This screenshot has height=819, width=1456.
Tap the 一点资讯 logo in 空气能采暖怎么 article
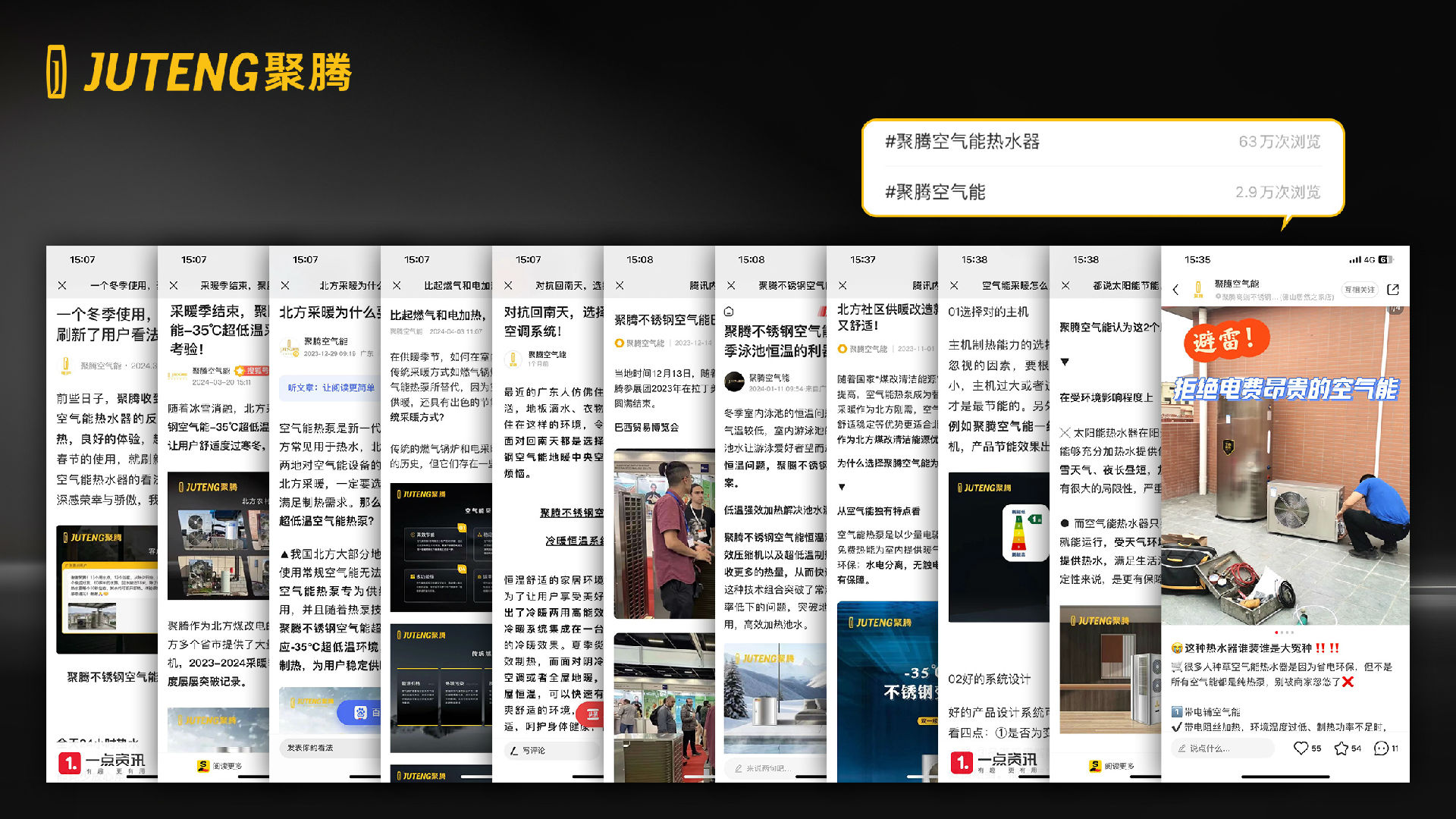(x=994, y=762)
